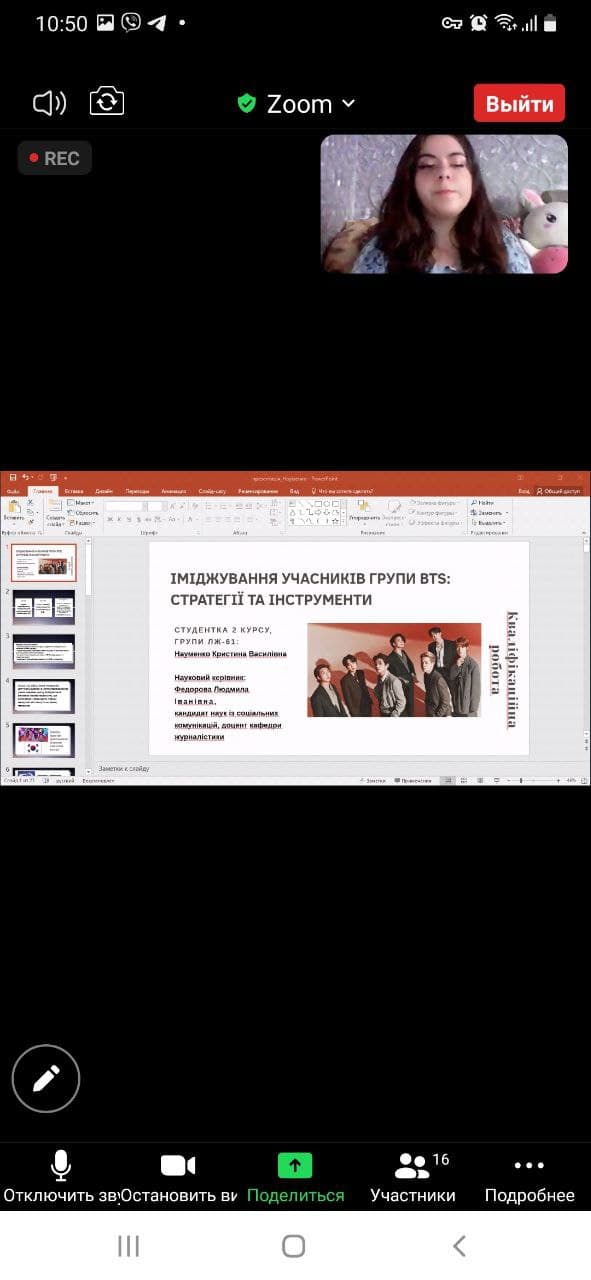This screenshot has width=591, height=1280.
Task: Toggle Примечания in the PowerPoint status bar
Action: coord(414,780)
